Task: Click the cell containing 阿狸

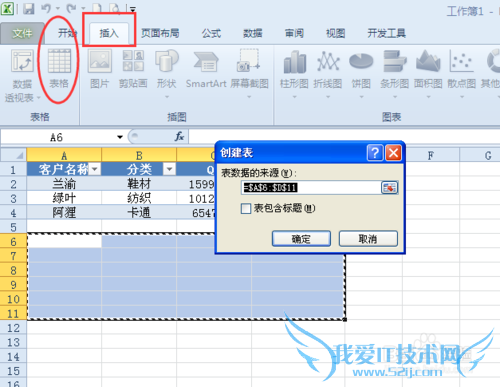Action: click(x=64, y=212)
